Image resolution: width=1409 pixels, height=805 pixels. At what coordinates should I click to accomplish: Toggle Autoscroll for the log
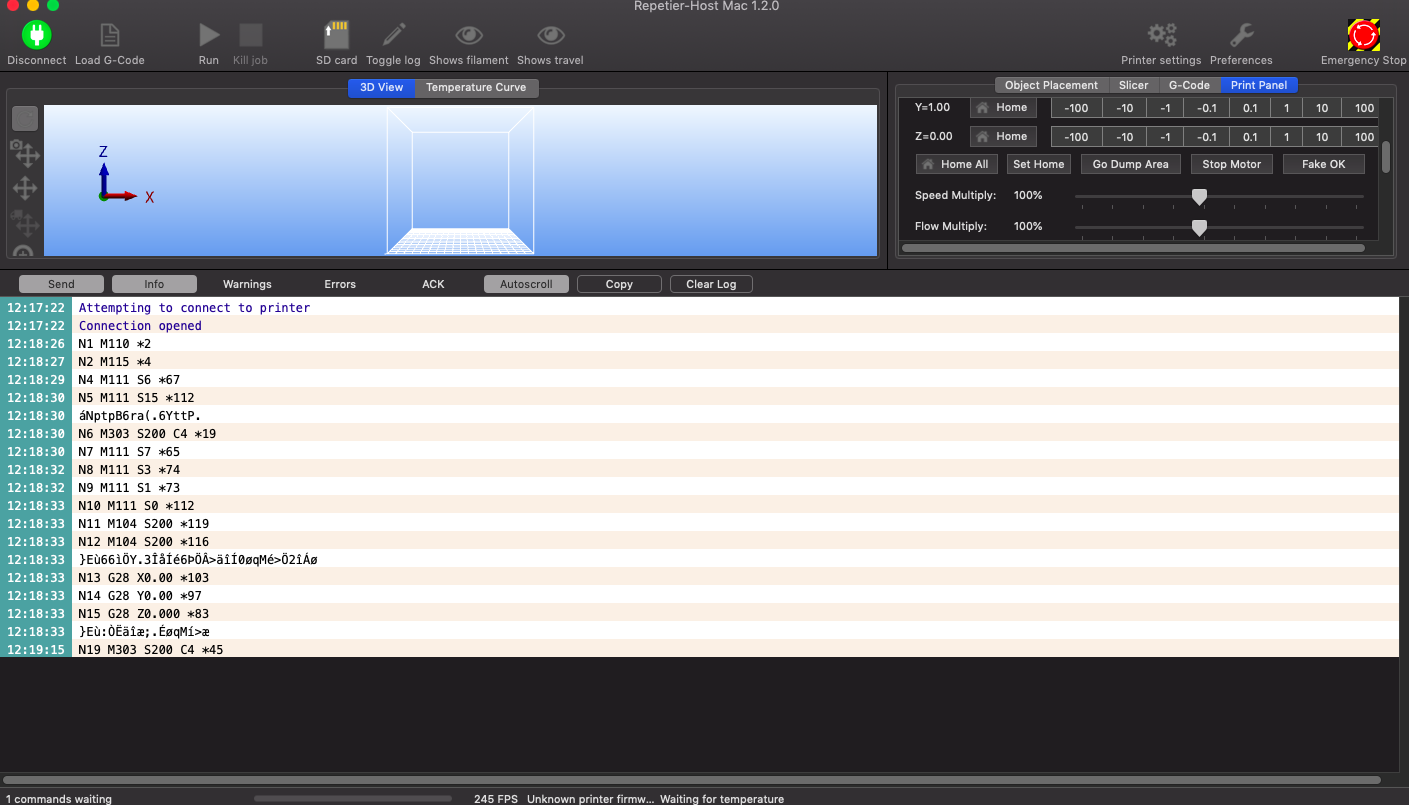pos(526,284)
